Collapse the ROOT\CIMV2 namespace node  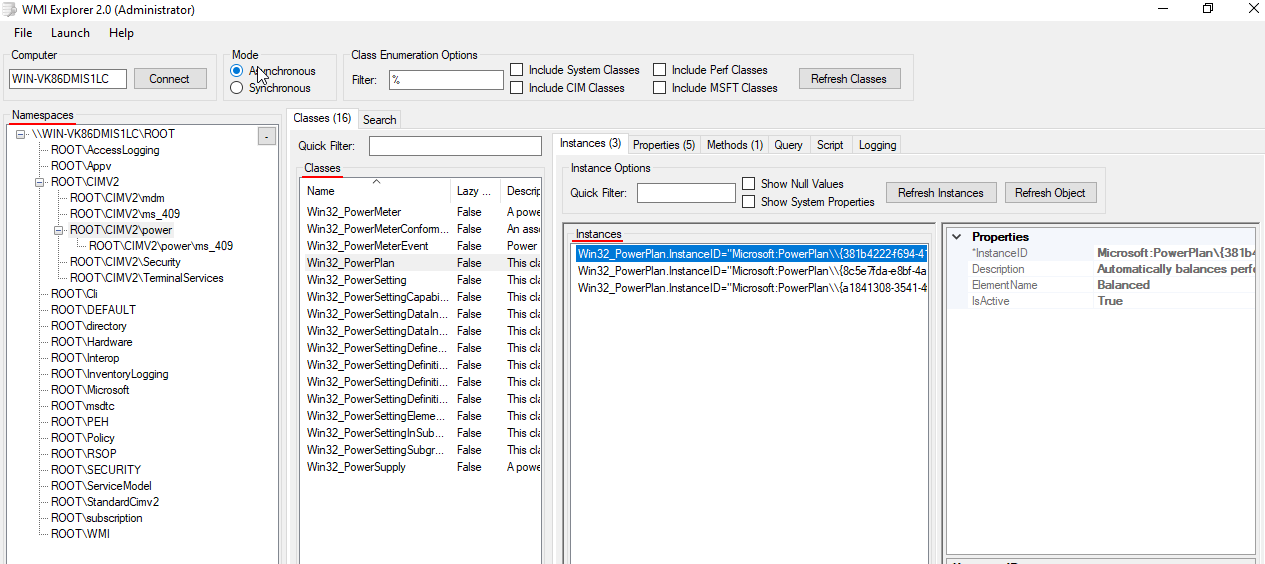(40, 182)
